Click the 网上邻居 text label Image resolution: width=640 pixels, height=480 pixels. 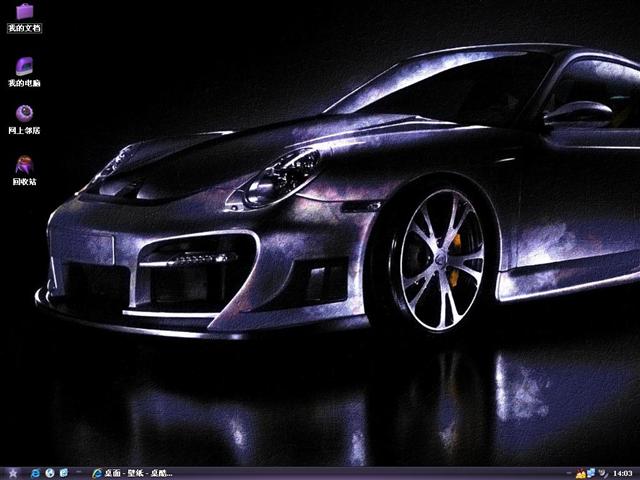click(x=24, y=130)
